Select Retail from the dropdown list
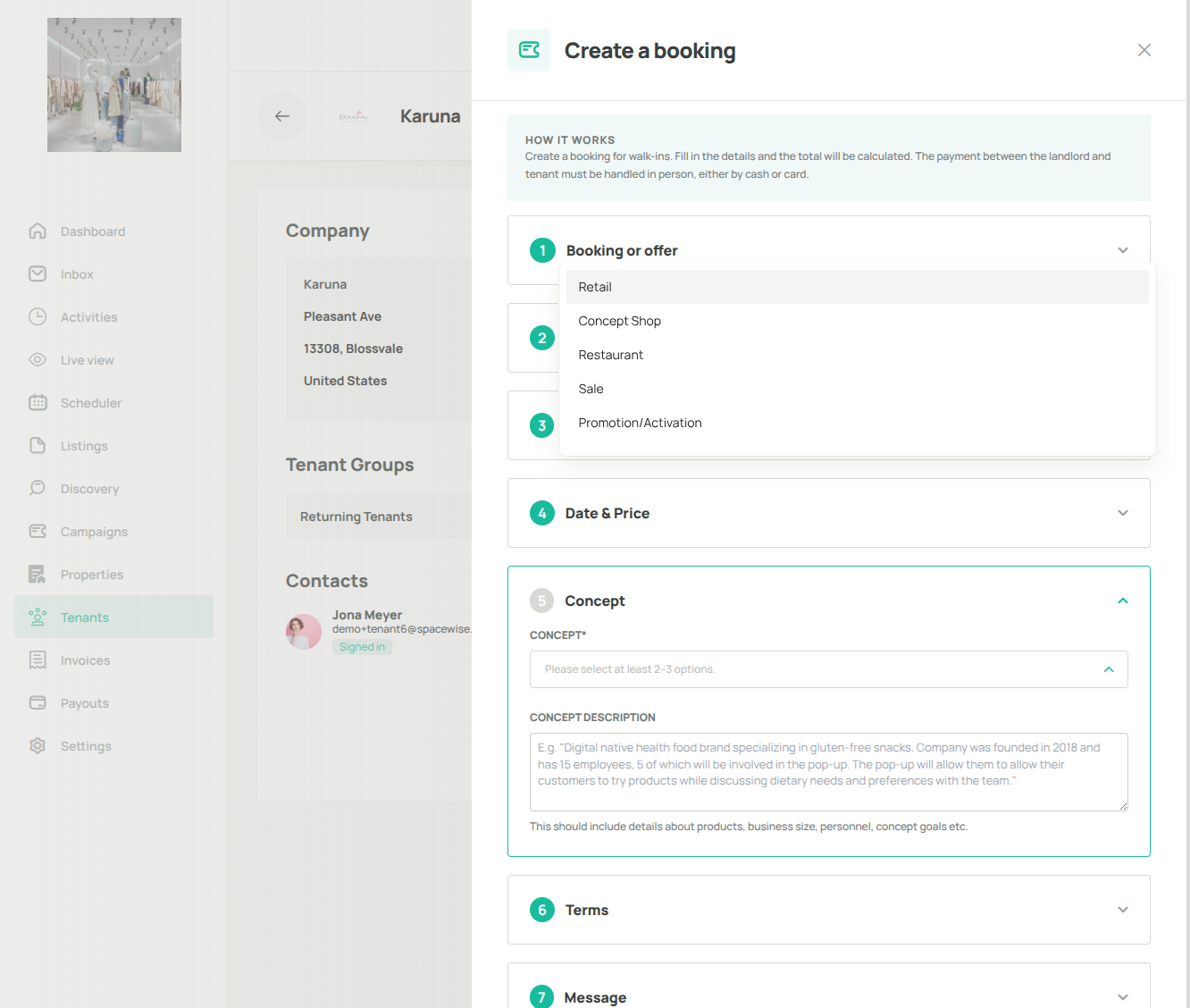Viewport: 1190px width, 1008px height. [x=858, y=287]
